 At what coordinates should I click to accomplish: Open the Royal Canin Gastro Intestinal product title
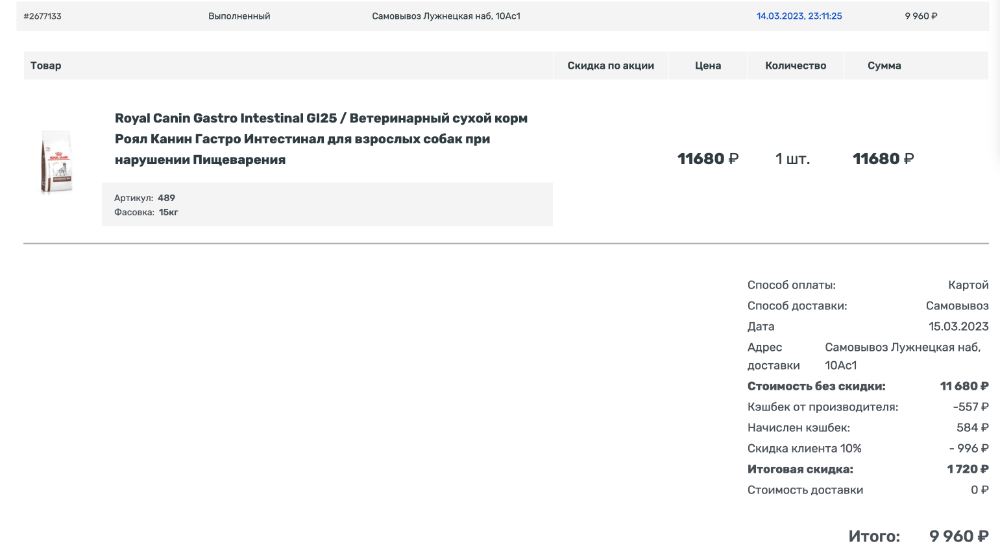tap(321, 139)
